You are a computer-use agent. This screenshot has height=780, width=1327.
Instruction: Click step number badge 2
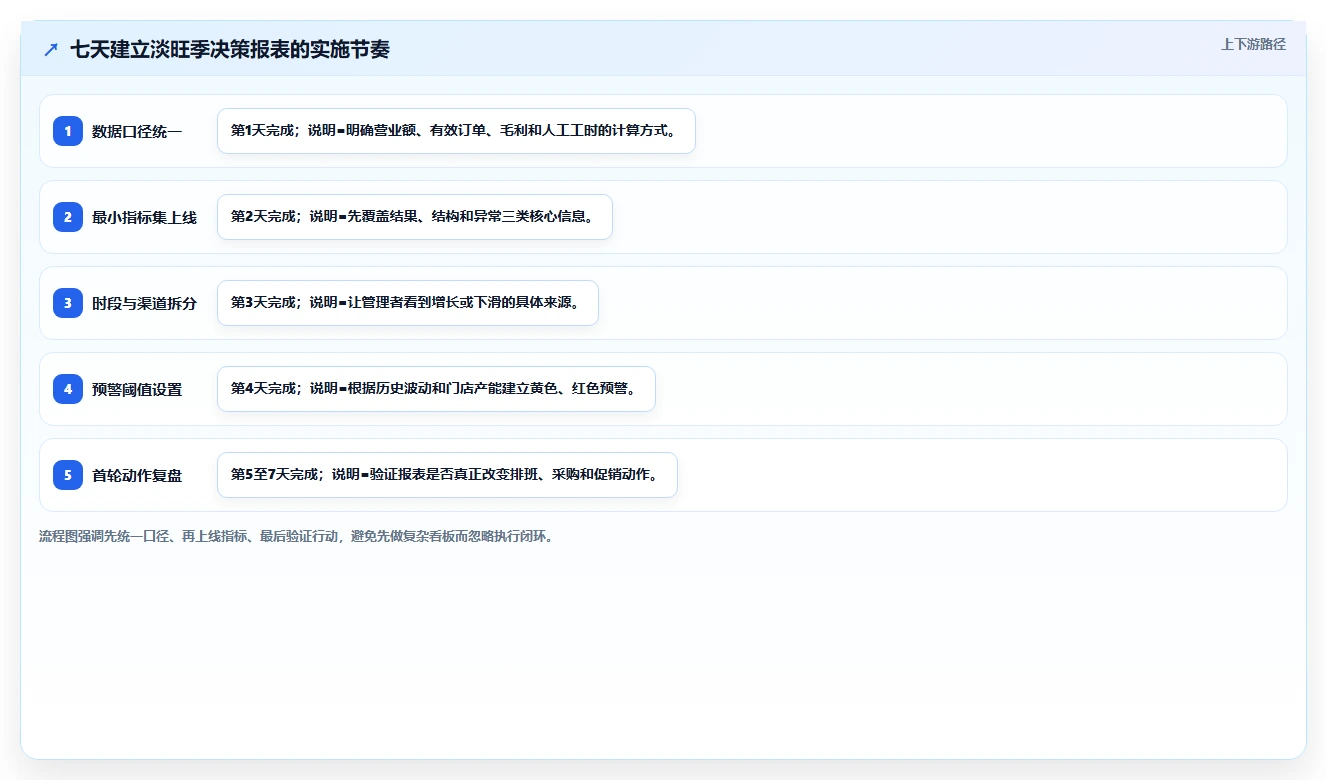coord(68,217)
